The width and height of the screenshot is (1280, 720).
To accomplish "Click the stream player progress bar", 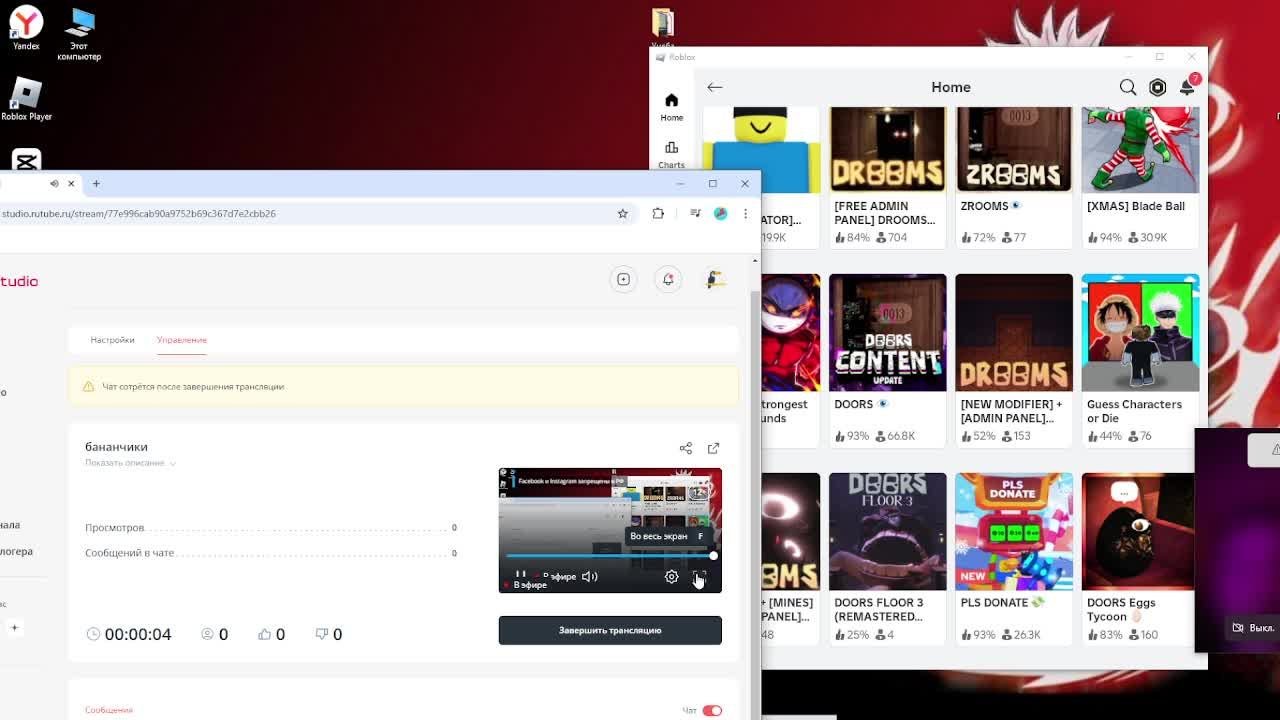I will [x=610, y=556].
